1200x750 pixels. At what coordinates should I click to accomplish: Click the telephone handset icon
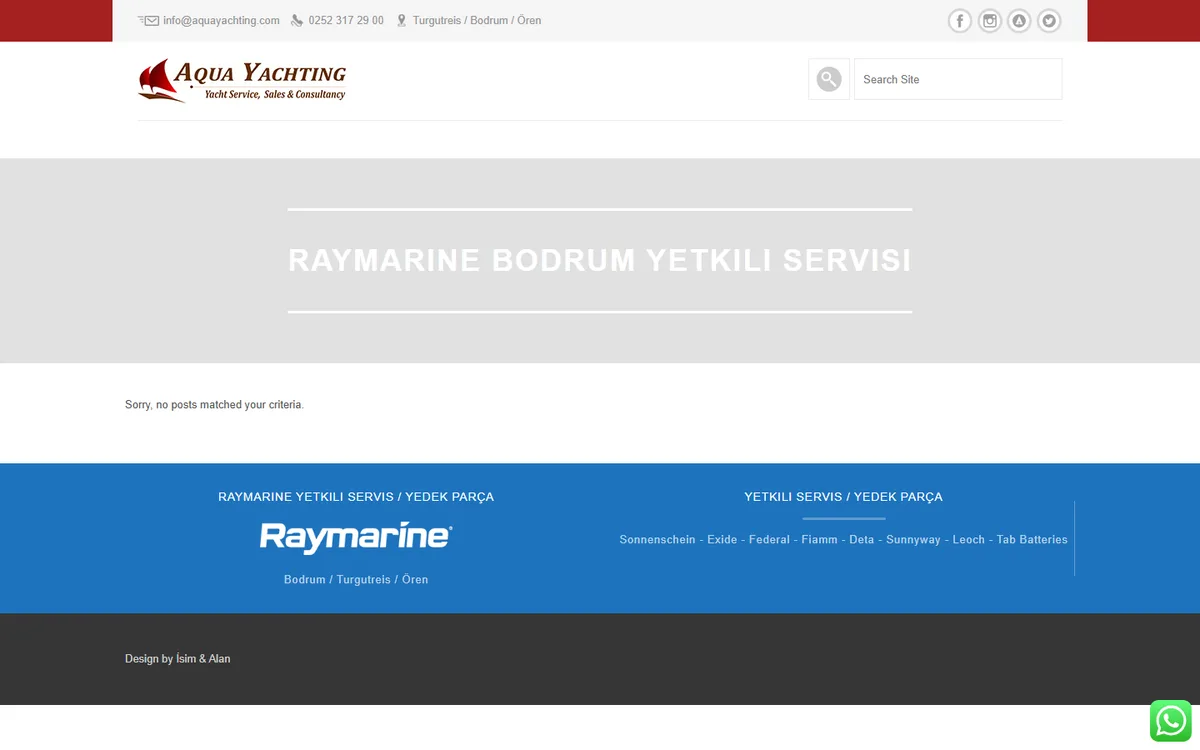click(x=297, y=20)
